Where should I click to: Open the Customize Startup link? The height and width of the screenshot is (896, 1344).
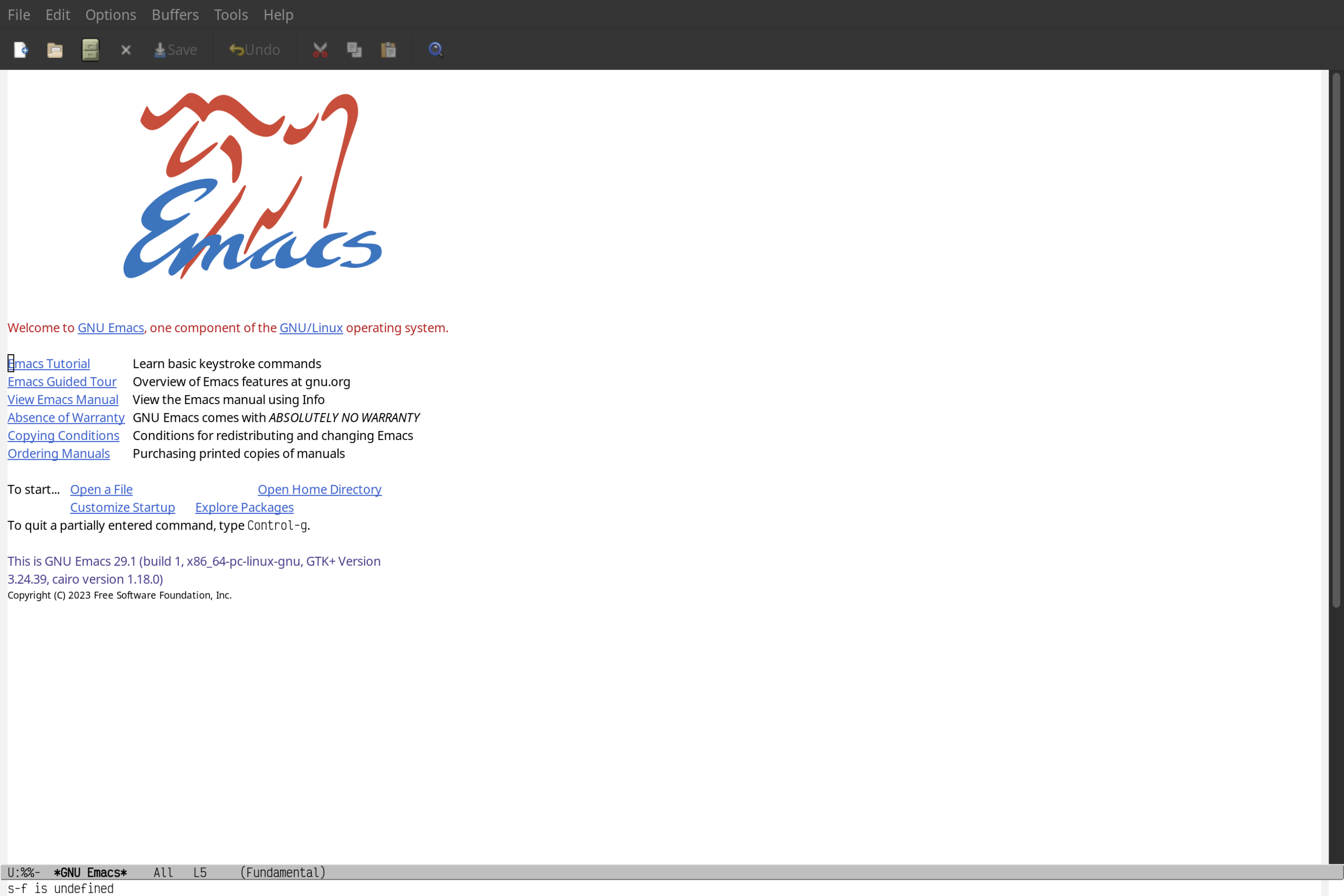pyautogui.click(x=122, y=507)
